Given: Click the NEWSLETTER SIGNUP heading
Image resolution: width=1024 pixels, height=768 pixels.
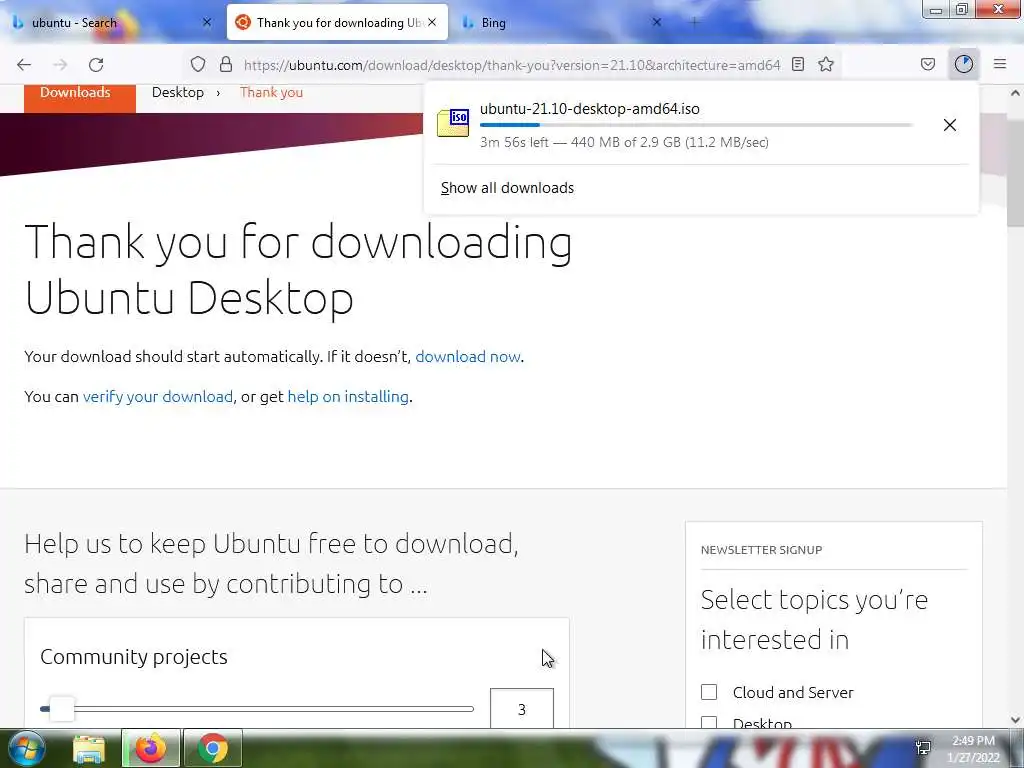Looking at the screenshot, I should (x=761, y=550).
